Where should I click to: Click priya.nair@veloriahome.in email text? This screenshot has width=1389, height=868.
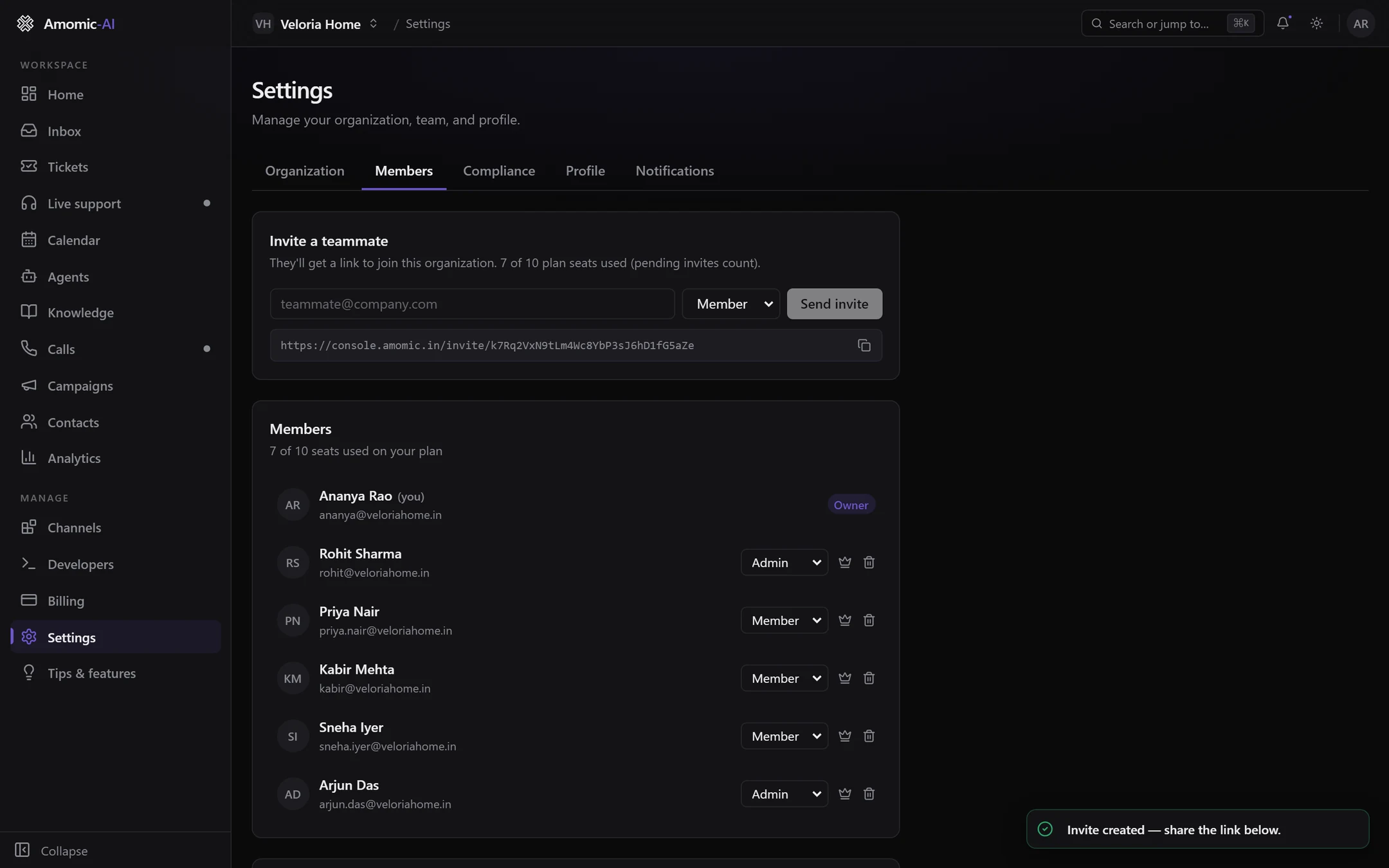[x=385, y=631]
